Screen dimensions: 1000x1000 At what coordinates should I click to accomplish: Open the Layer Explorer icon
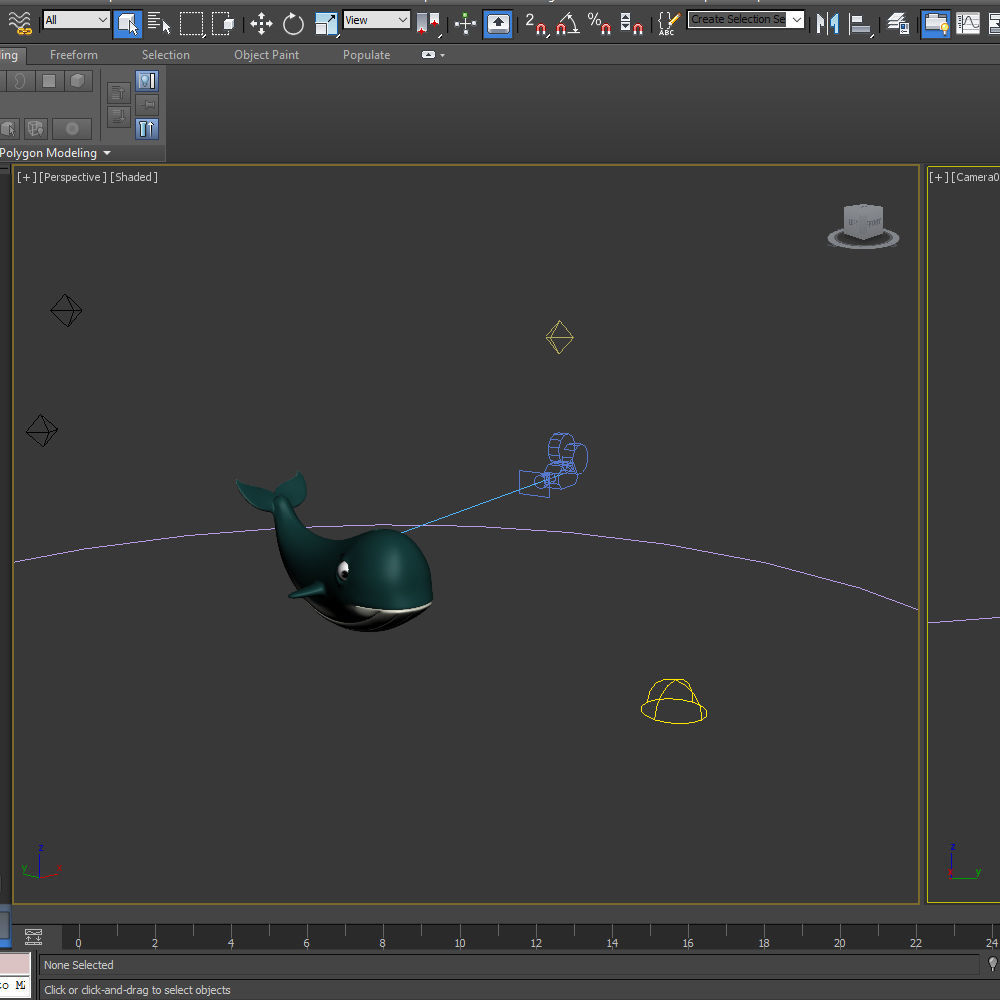(x=899, y=24)
